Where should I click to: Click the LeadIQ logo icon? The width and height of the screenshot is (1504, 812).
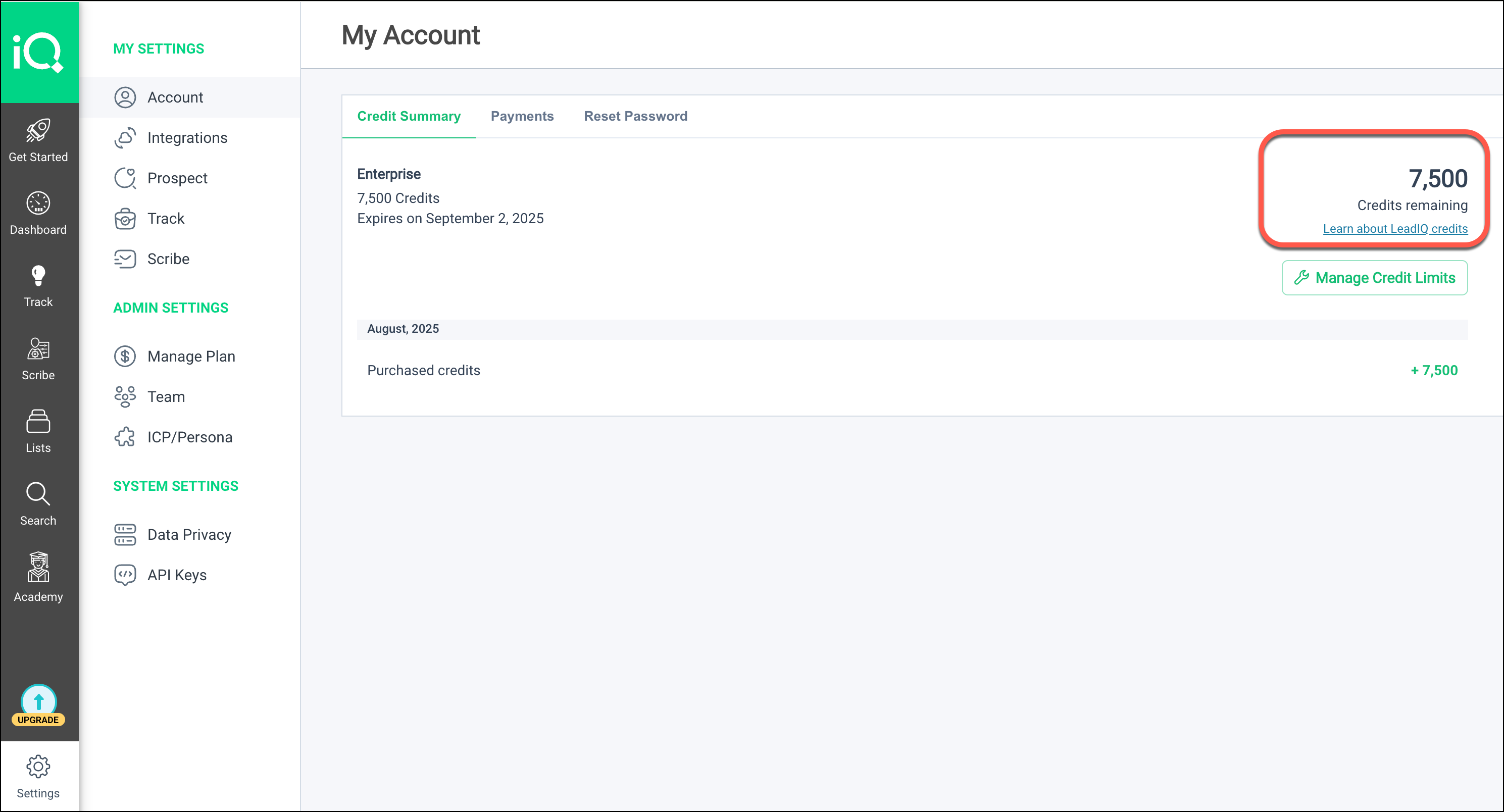tap(38, 53)
